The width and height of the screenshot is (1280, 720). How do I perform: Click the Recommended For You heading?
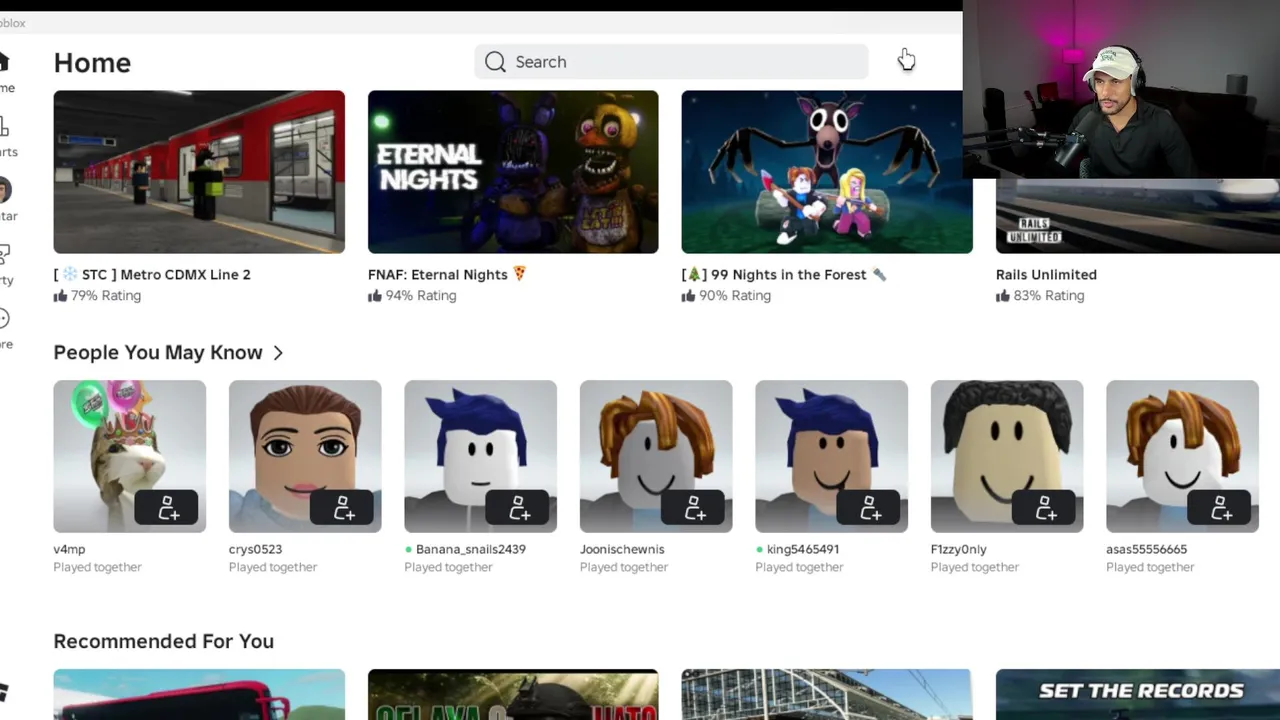[x=164, y=641]
